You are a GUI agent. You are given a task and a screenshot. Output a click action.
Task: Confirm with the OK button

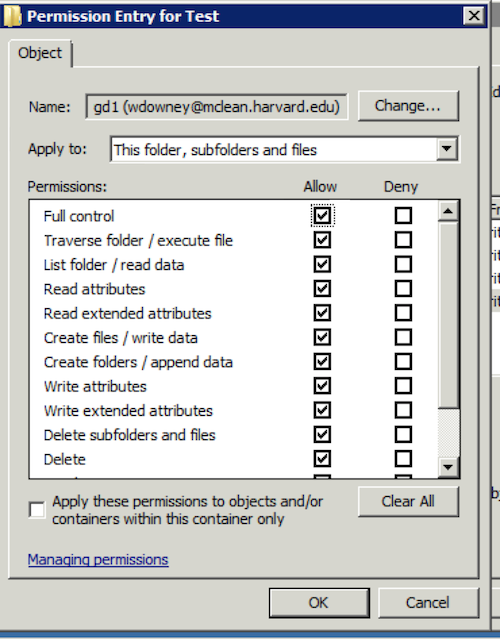(319, 603)
